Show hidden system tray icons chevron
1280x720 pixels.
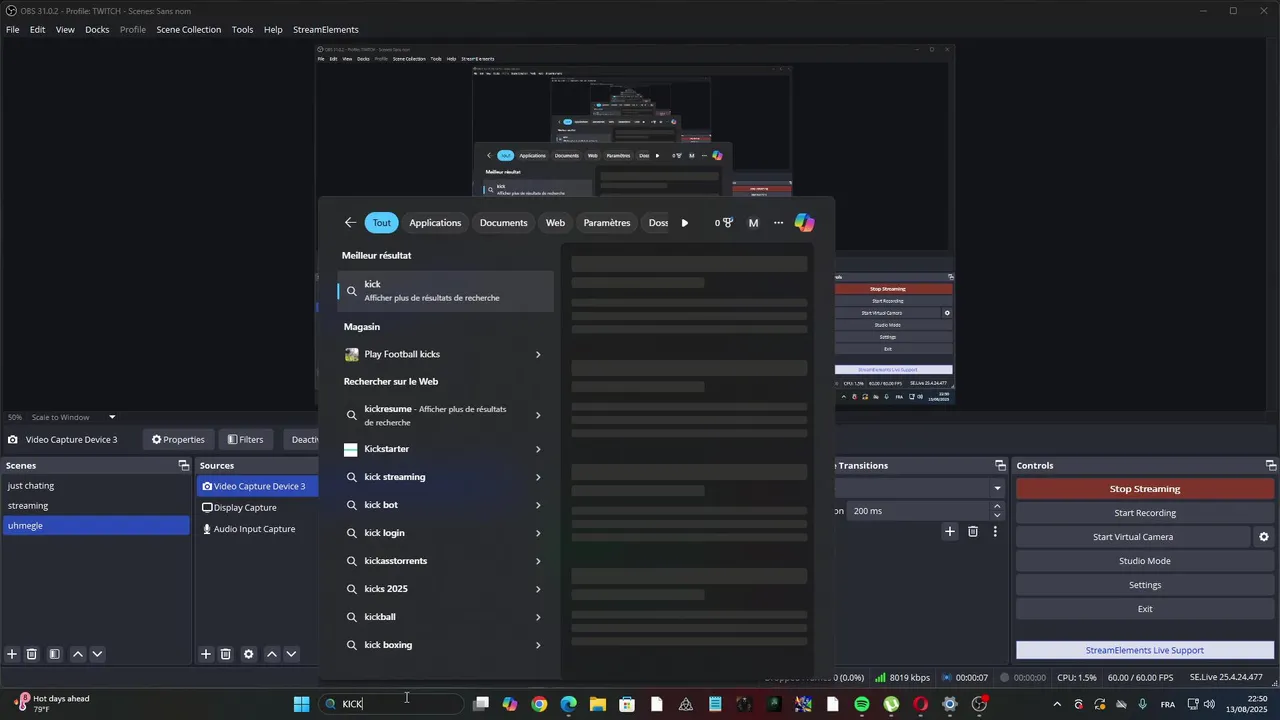click(x=1057, y=704)
